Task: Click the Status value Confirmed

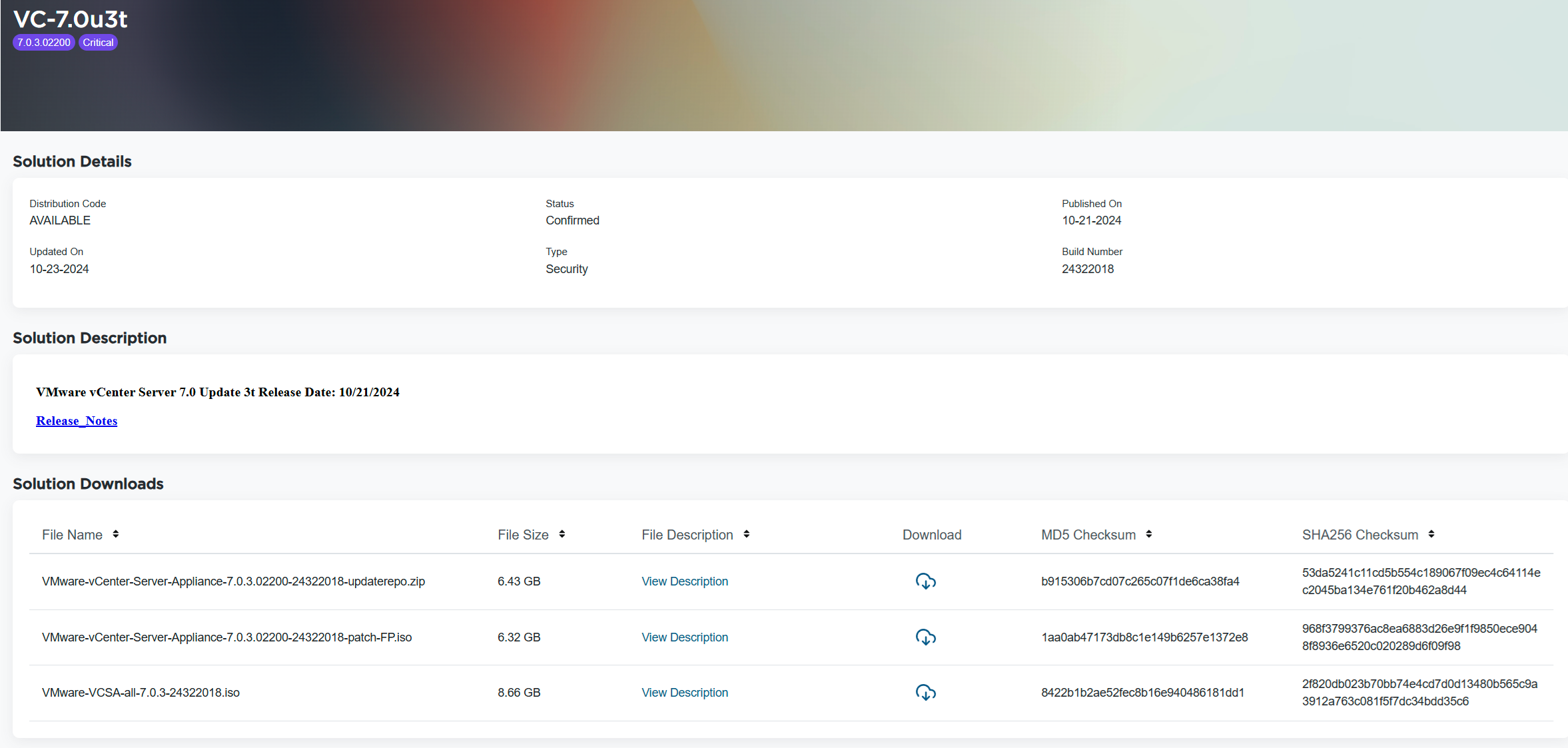Action: click(572, 220)
